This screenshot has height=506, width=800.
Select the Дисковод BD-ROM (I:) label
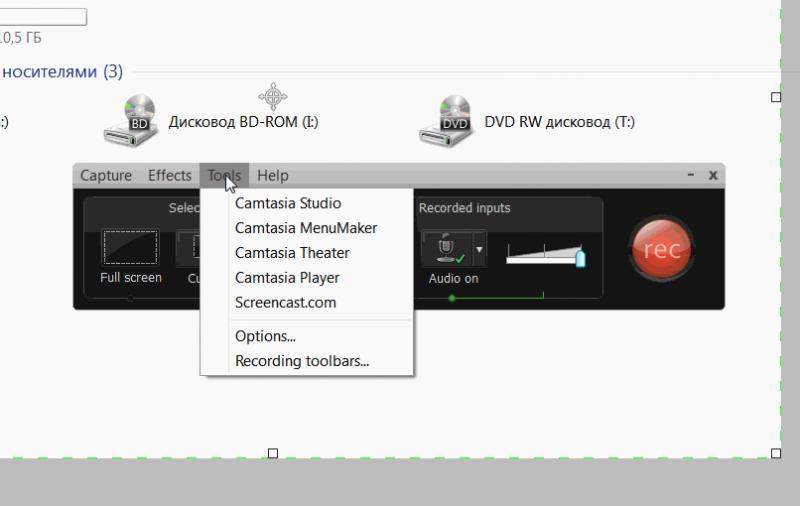point(243,122)
